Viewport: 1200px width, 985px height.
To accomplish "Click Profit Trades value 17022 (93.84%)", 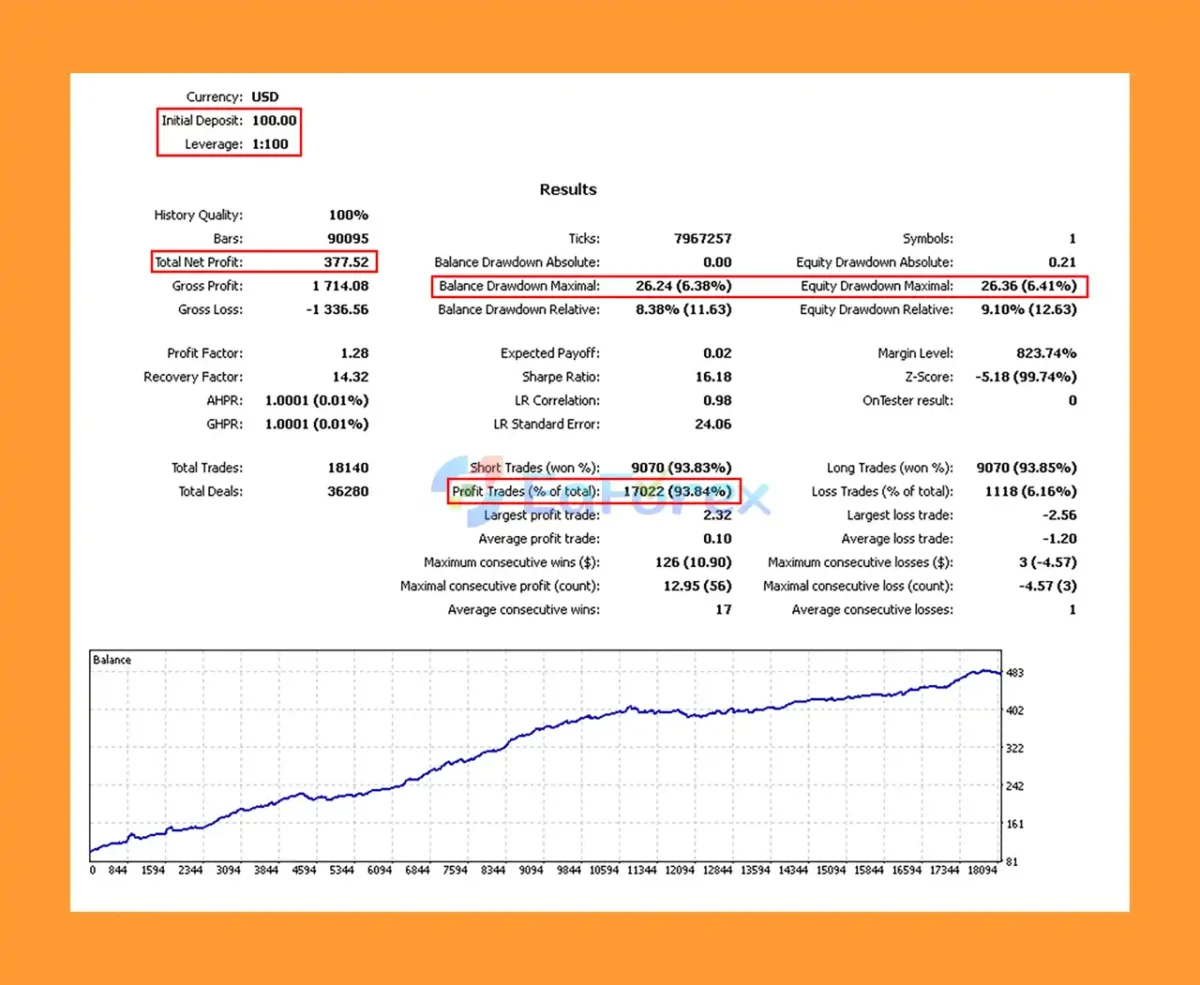I will (x=679, y=491).
